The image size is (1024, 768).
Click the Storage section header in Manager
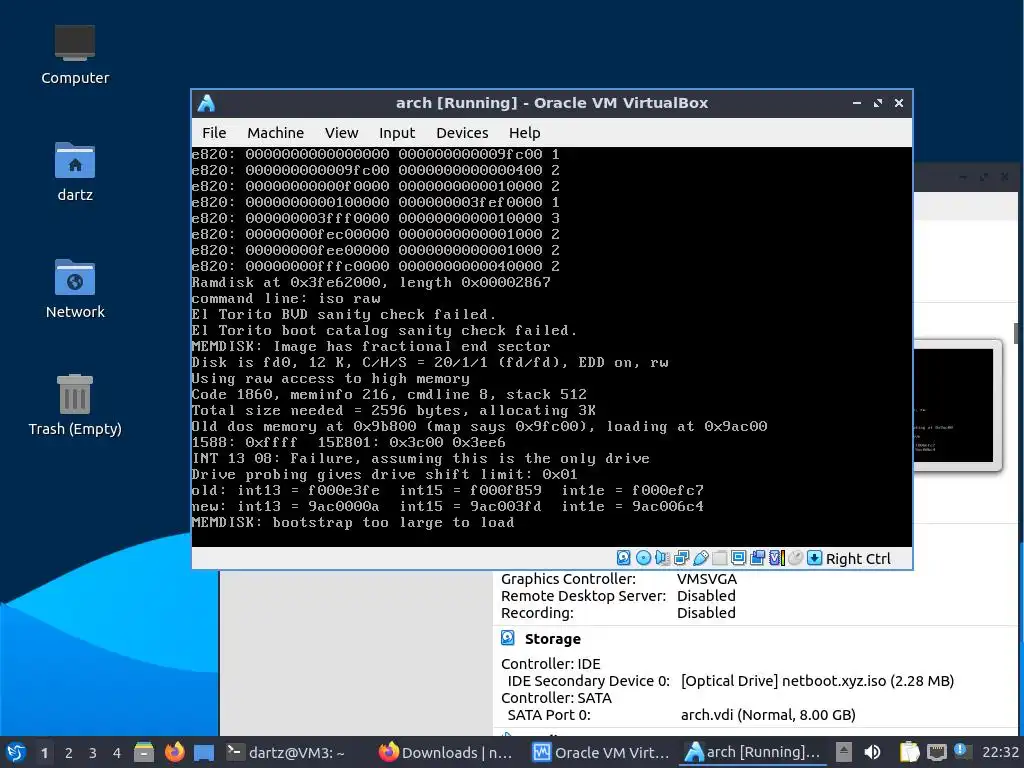pos(552,639)
